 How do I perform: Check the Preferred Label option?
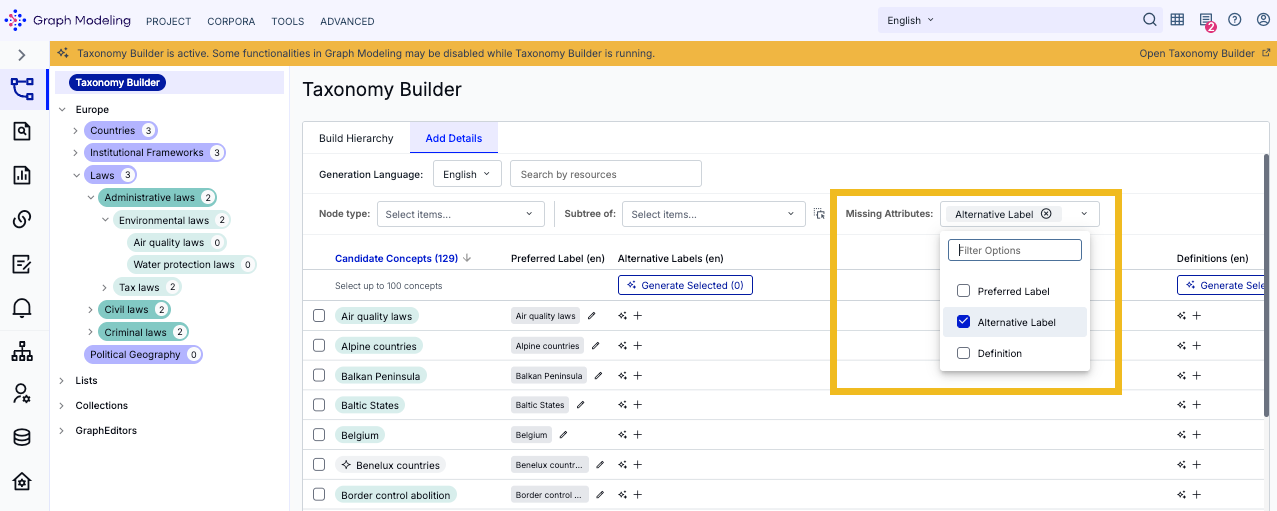[x=964, y=291]
